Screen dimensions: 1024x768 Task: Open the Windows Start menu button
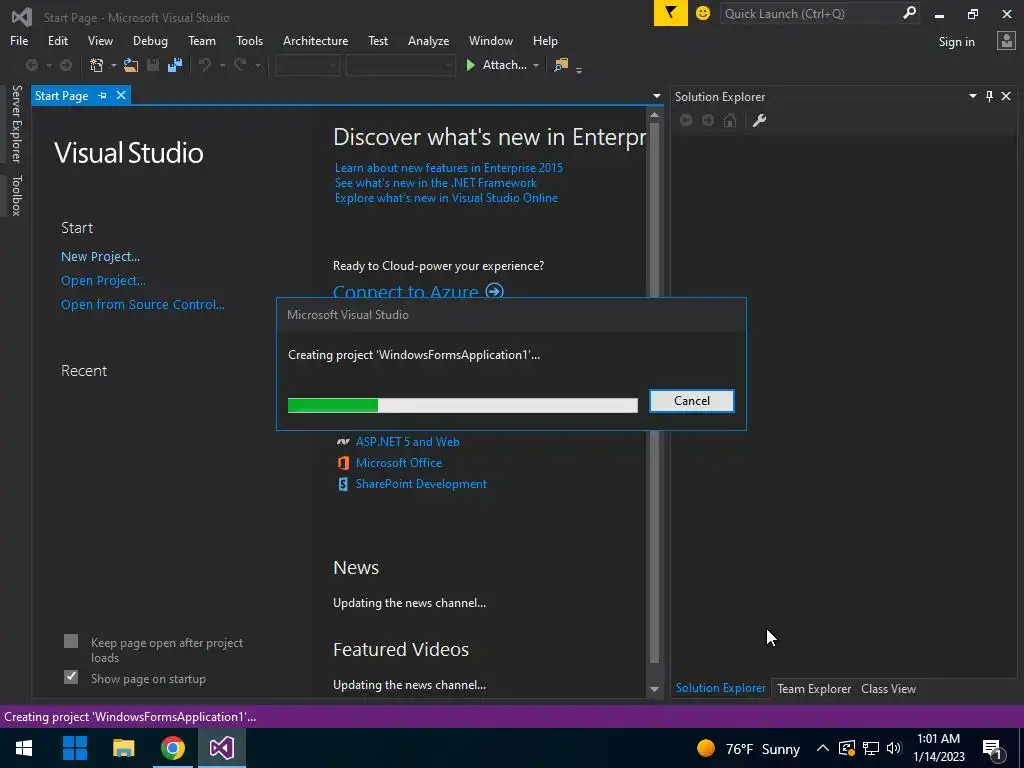coord(24,748)
